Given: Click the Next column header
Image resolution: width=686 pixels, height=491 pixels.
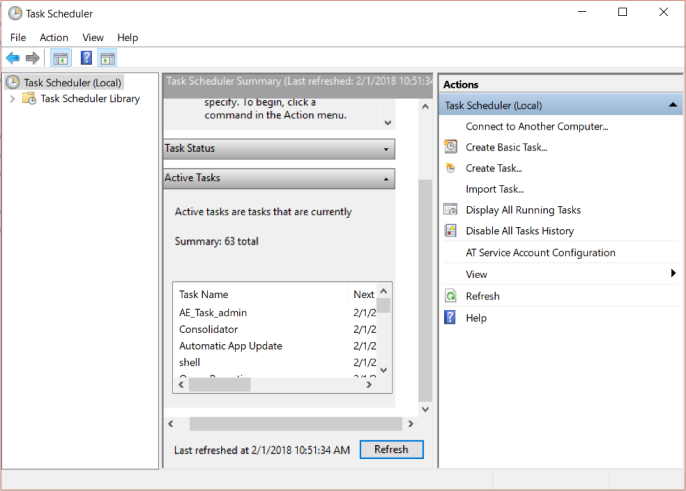Looking at the screenshot, I should [x=363, y=295].
